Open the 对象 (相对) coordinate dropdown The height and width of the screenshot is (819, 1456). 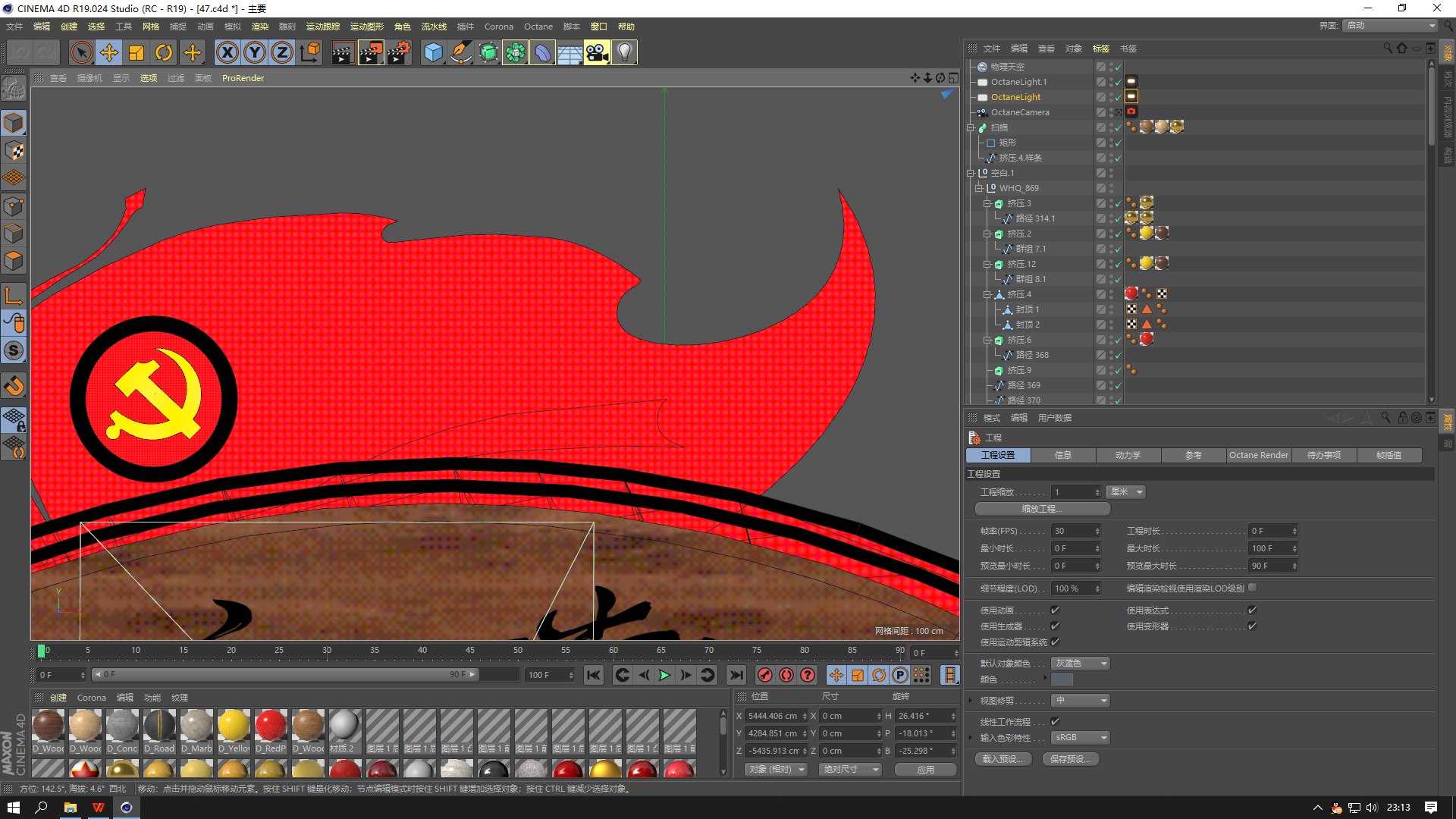point(776,769)
